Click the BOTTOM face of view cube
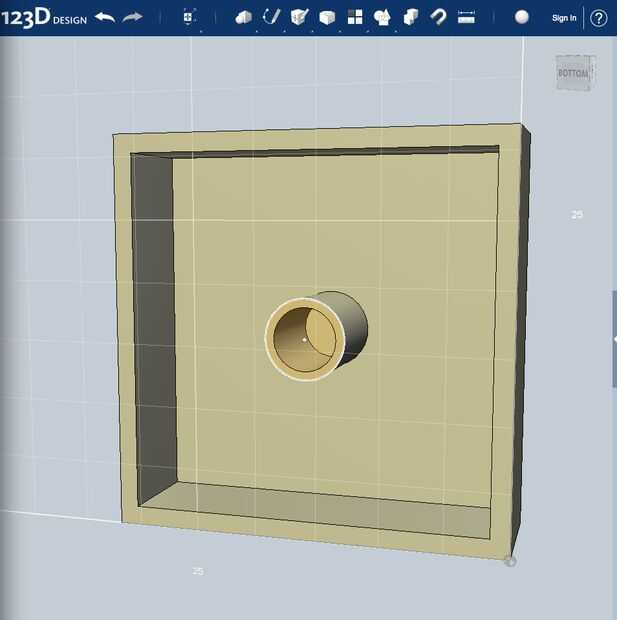Screen dimensions: 617x620 pos(573,73)
